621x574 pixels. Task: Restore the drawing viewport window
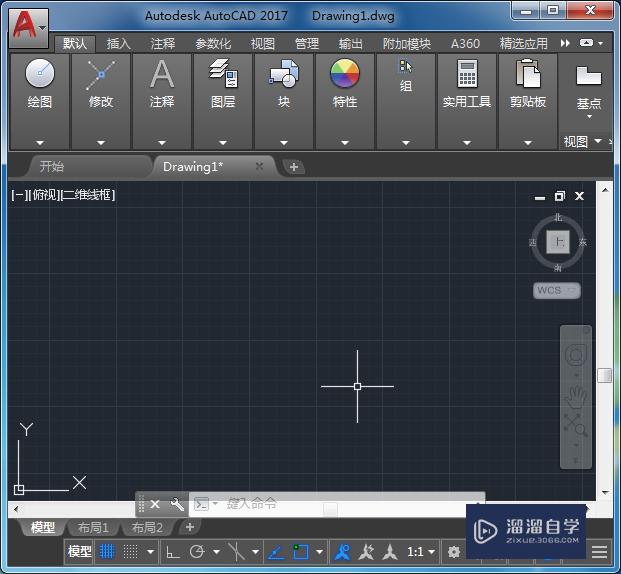point(560,196)
